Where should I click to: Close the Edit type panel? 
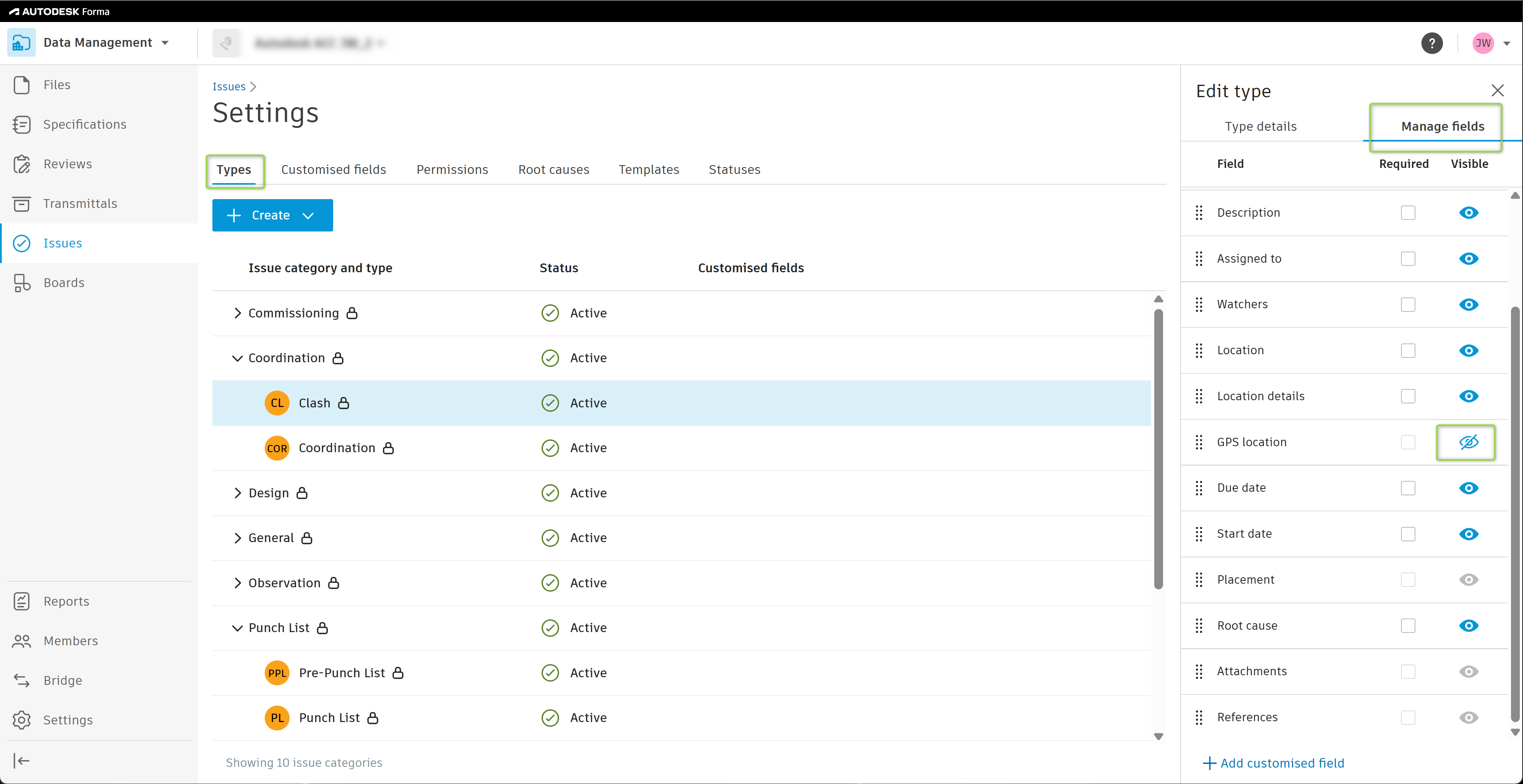(x=1497, y=90)
